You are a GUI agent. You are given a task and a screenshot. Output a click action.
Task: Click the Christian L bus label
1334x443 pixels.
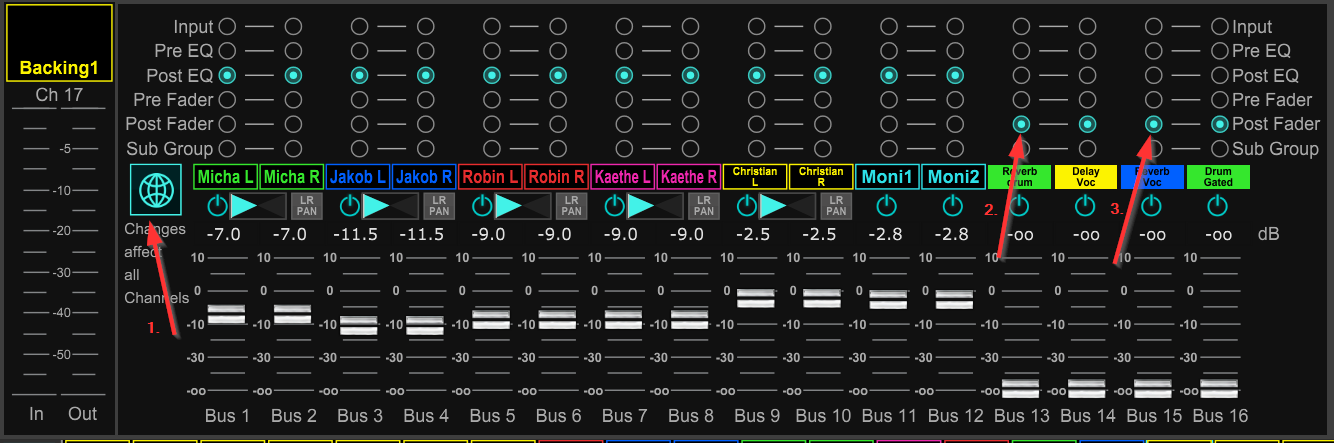755,178
